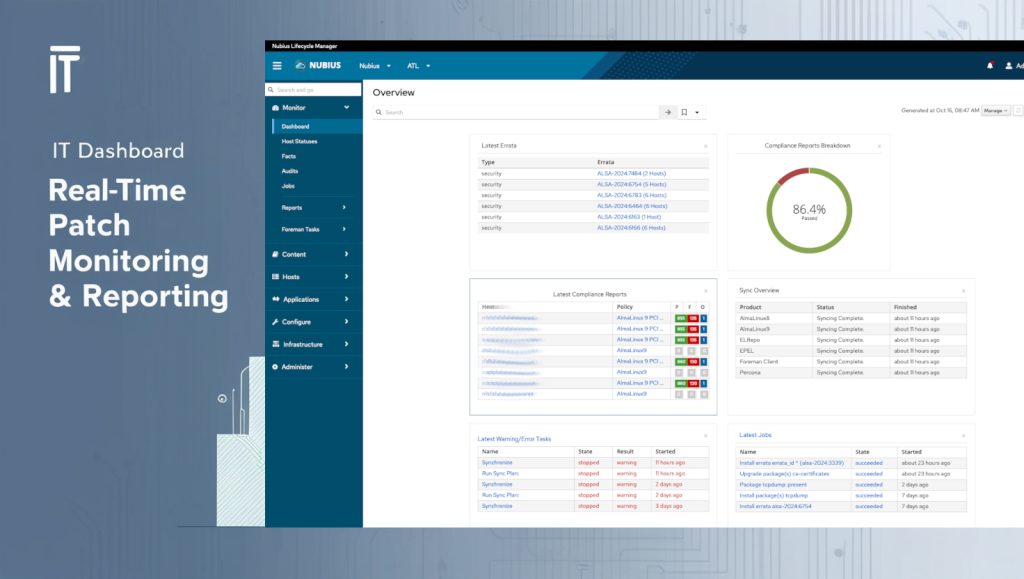
Task: Open erratum ALSA-2024:7484 (2 Hosts)
Action: click(632, 174)
